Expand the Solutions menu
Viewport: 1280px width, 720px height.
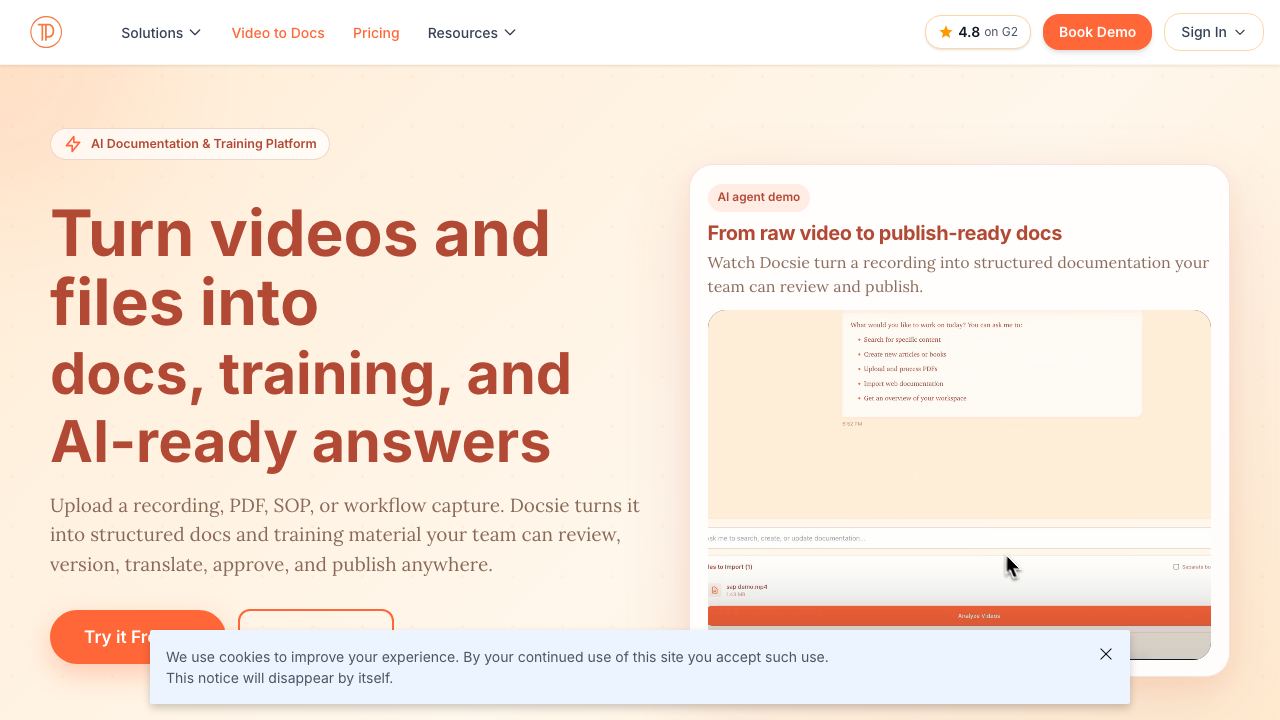[x=161, y=33]
